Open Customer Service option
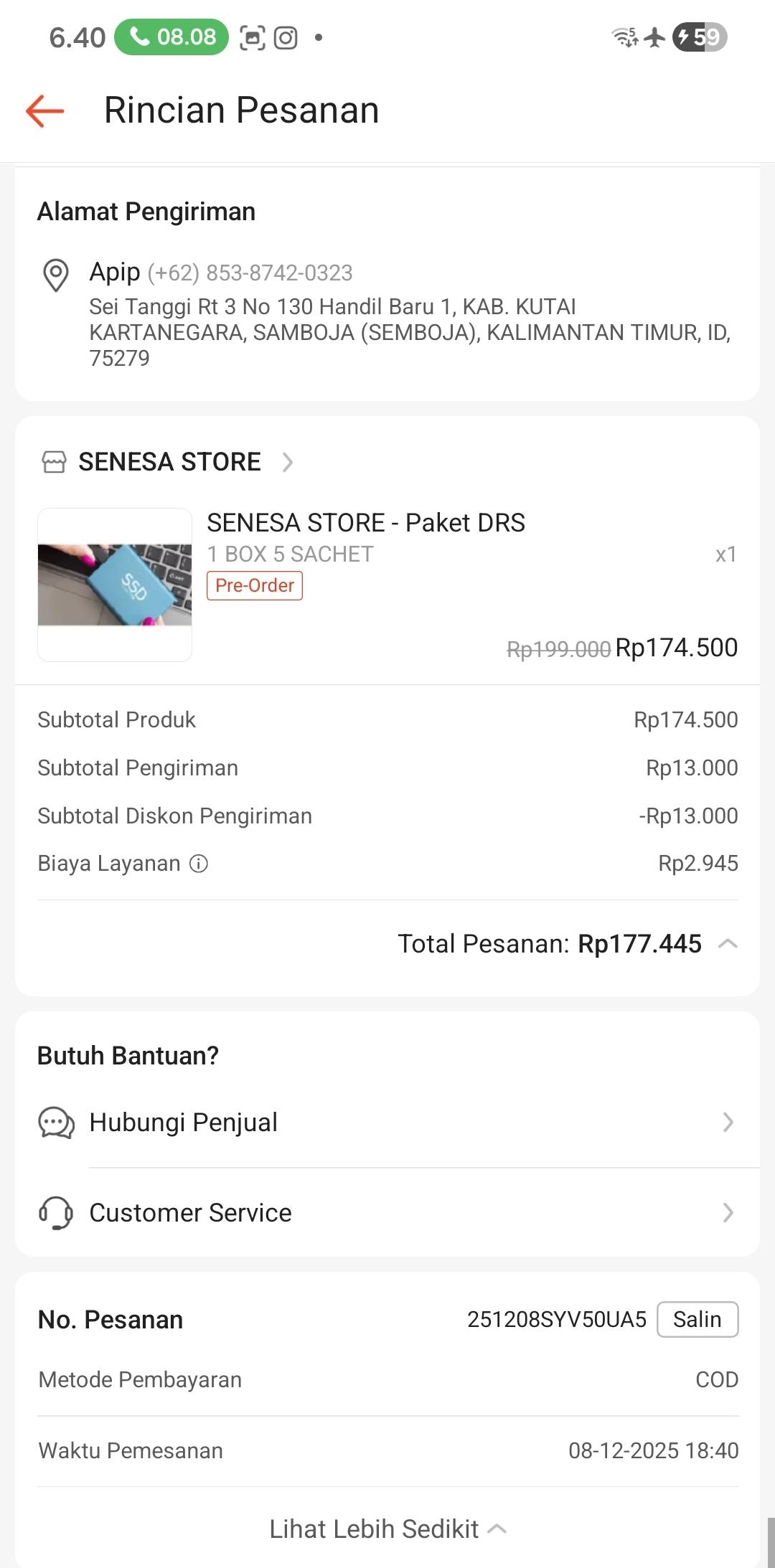 click(x=190, y=1213)
